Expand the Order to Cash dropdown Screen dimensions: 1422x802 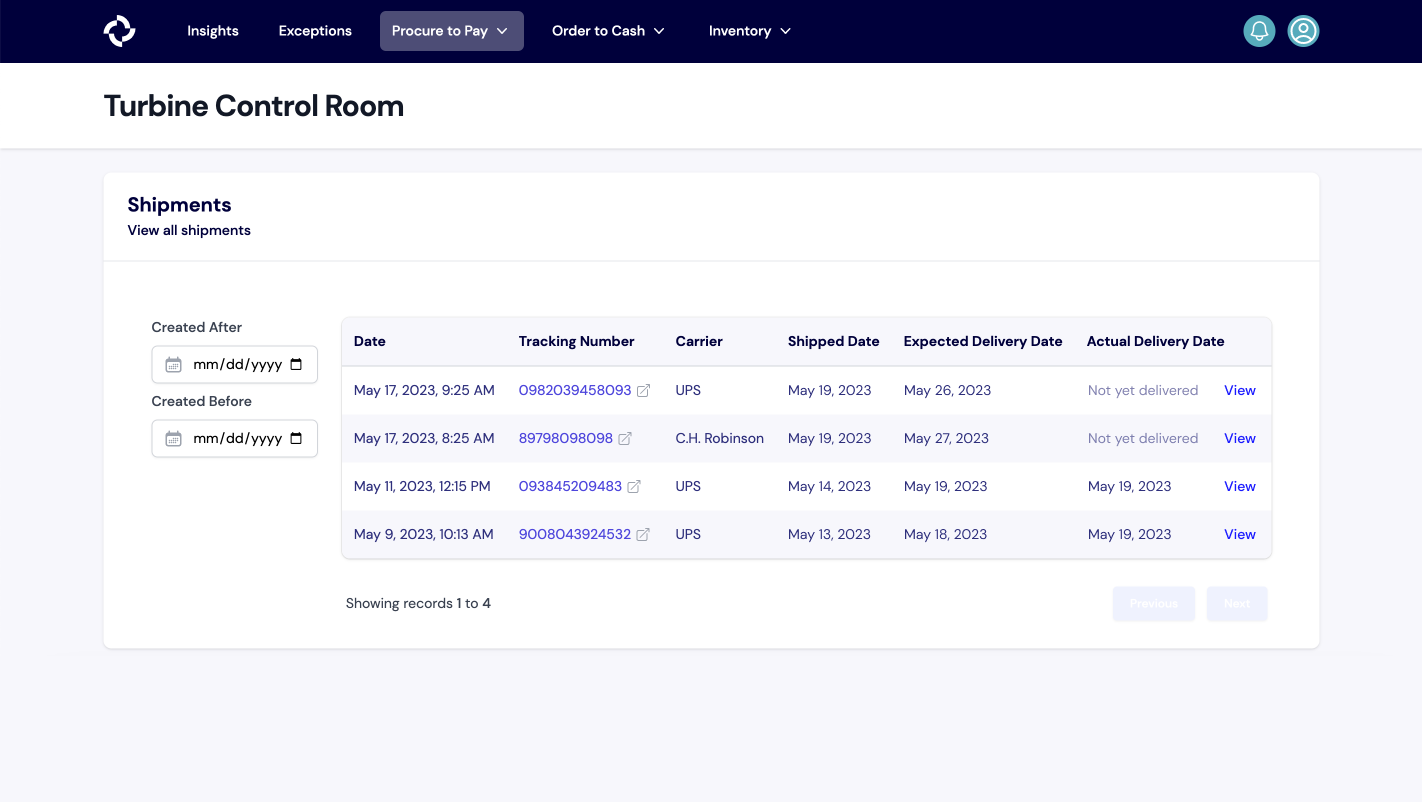pyautogui.click(x=608, y=31)
